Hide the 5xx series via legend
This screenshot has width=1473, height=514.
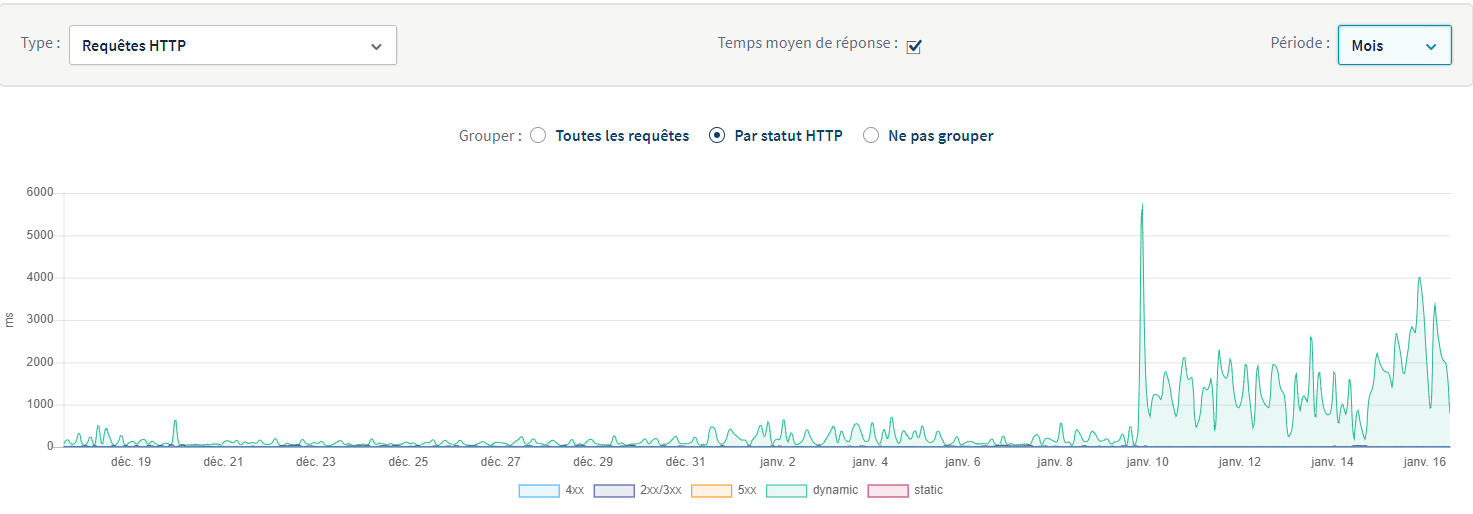[x=711, y=491]
